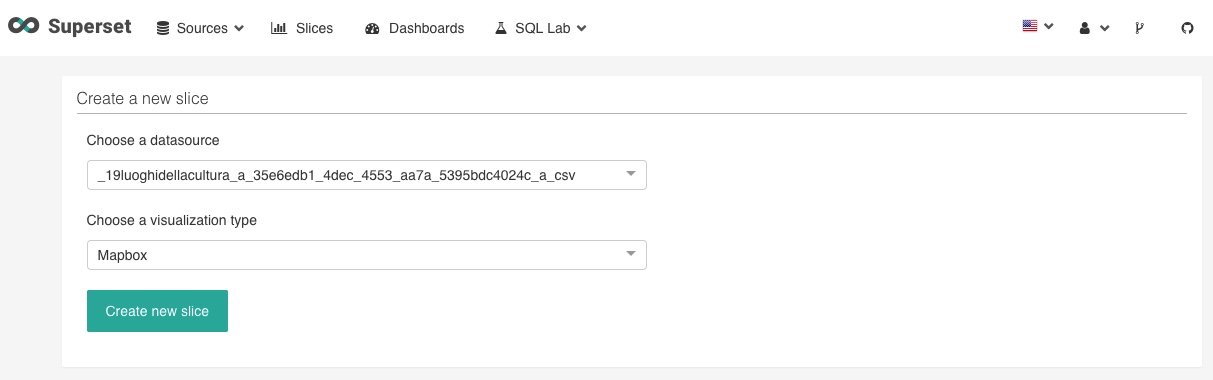Viewport: 1213px width, 380px height.
Task: Select the Mapbox visualization type field
Action: click(x=367, y=255)
